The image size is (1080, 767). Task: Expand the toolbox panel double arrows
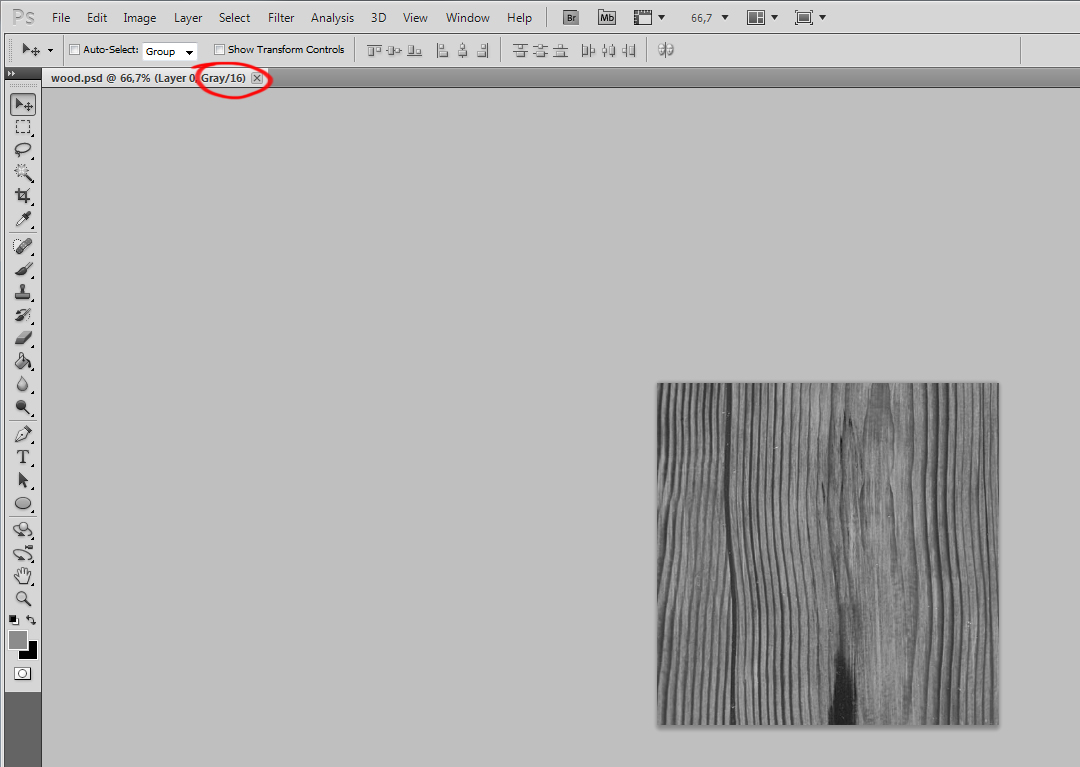point(11,73)
